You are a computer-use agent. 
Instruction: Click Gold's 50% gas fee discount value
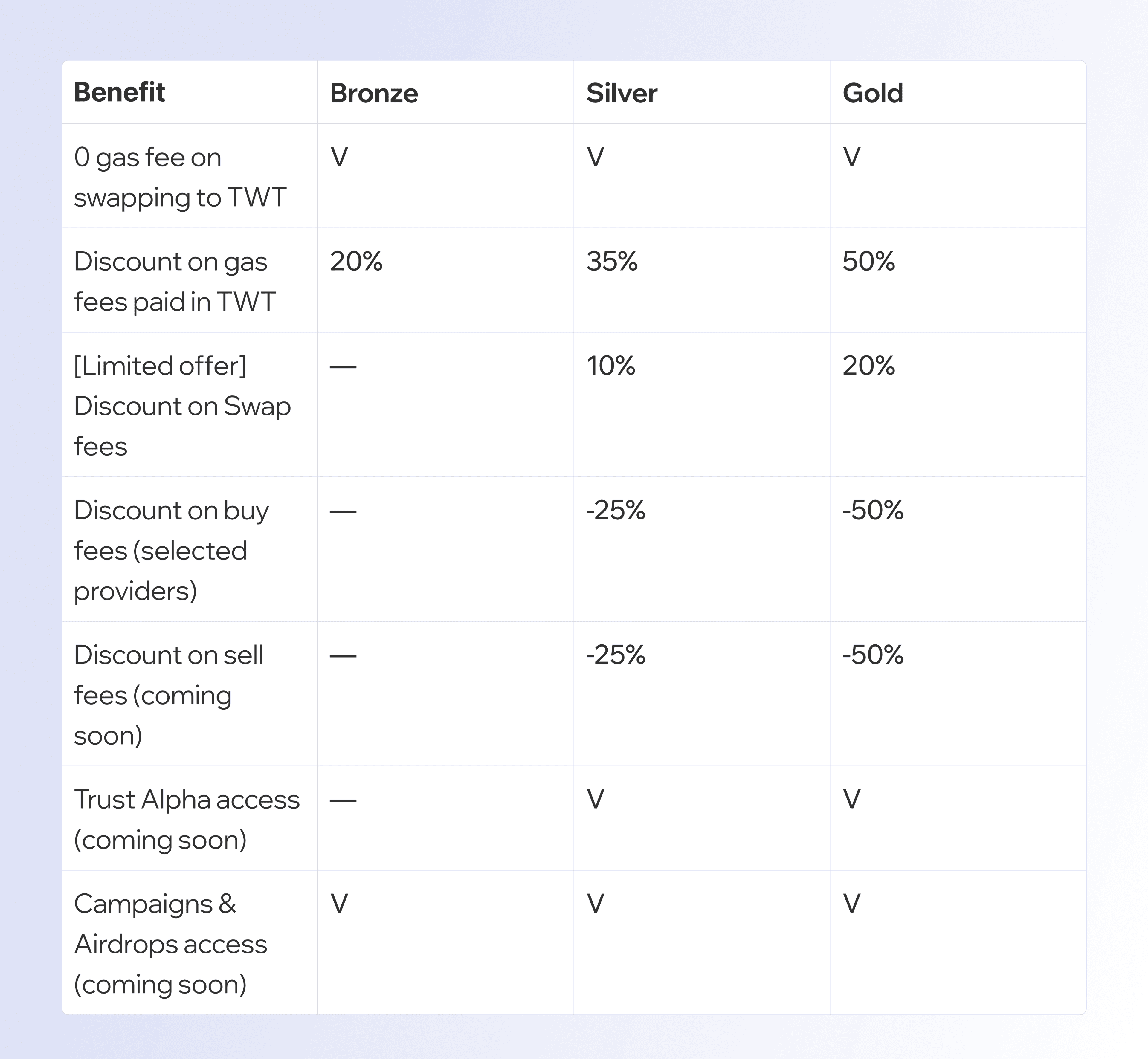pos(868,261)
